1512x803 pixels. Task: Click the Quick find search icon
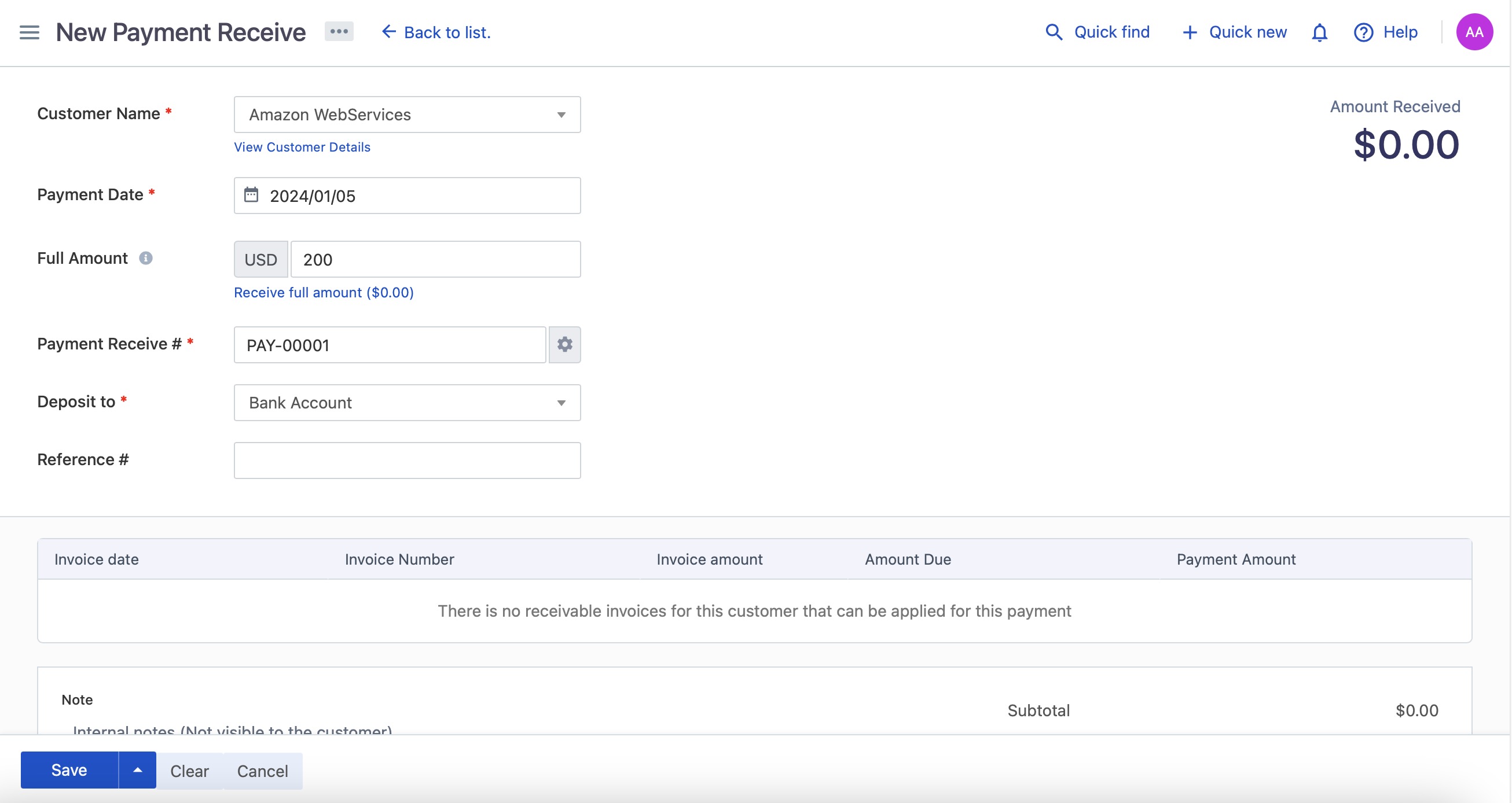tap(1053, 31)
